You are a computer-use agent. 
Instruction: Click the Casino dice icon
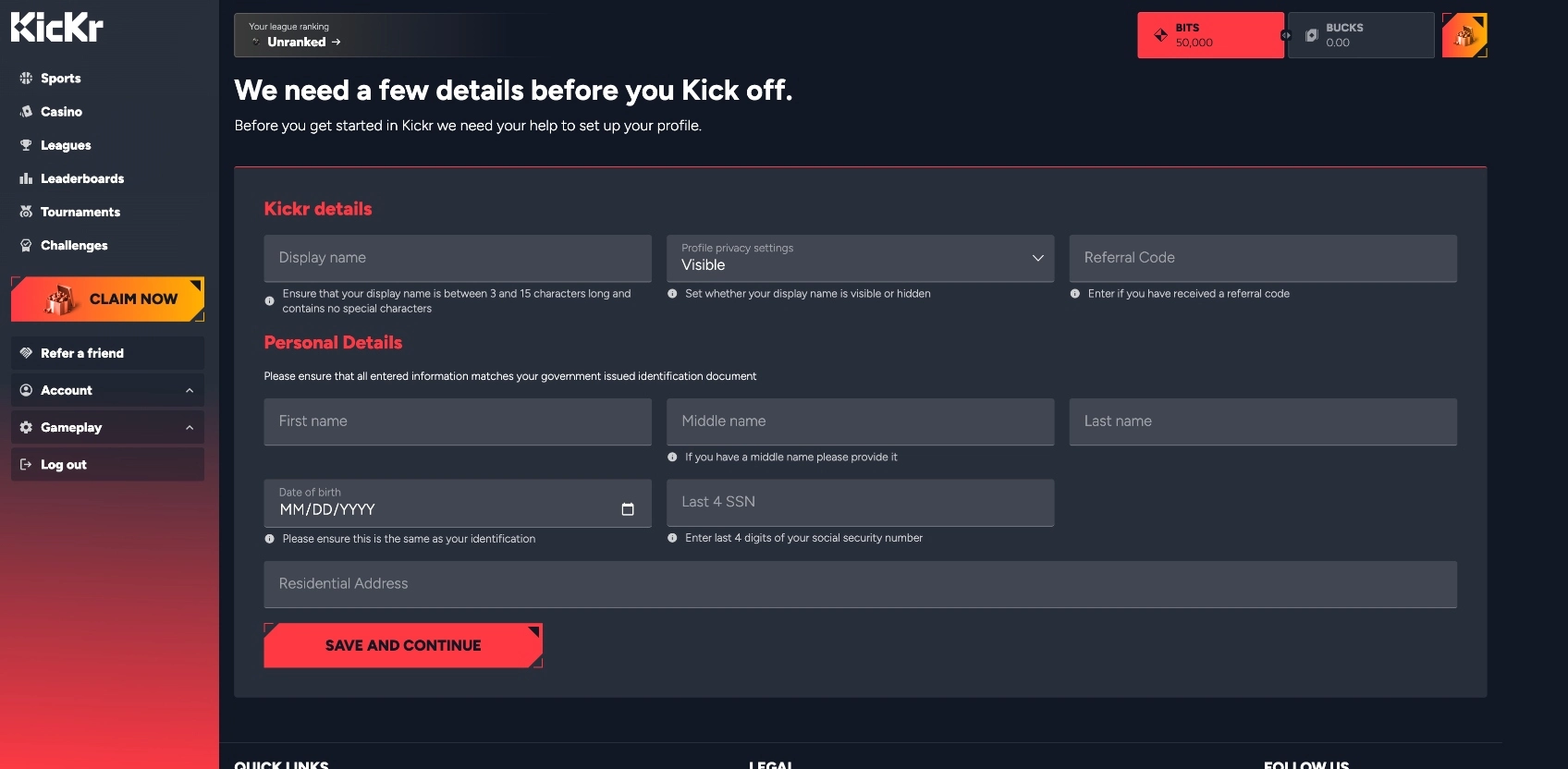point(26,112)
